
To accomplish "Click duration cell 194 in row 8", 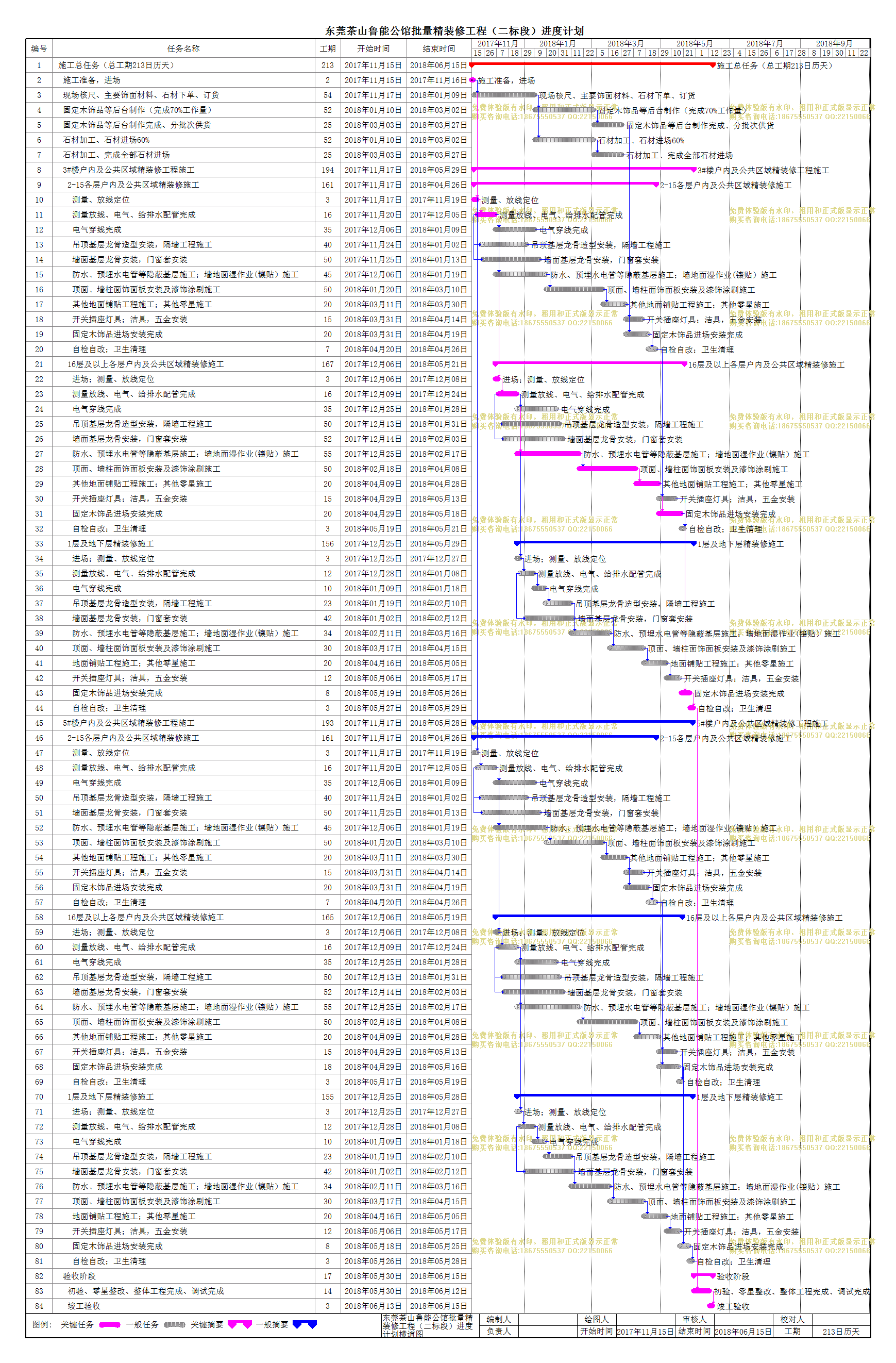I will [328, 170].
